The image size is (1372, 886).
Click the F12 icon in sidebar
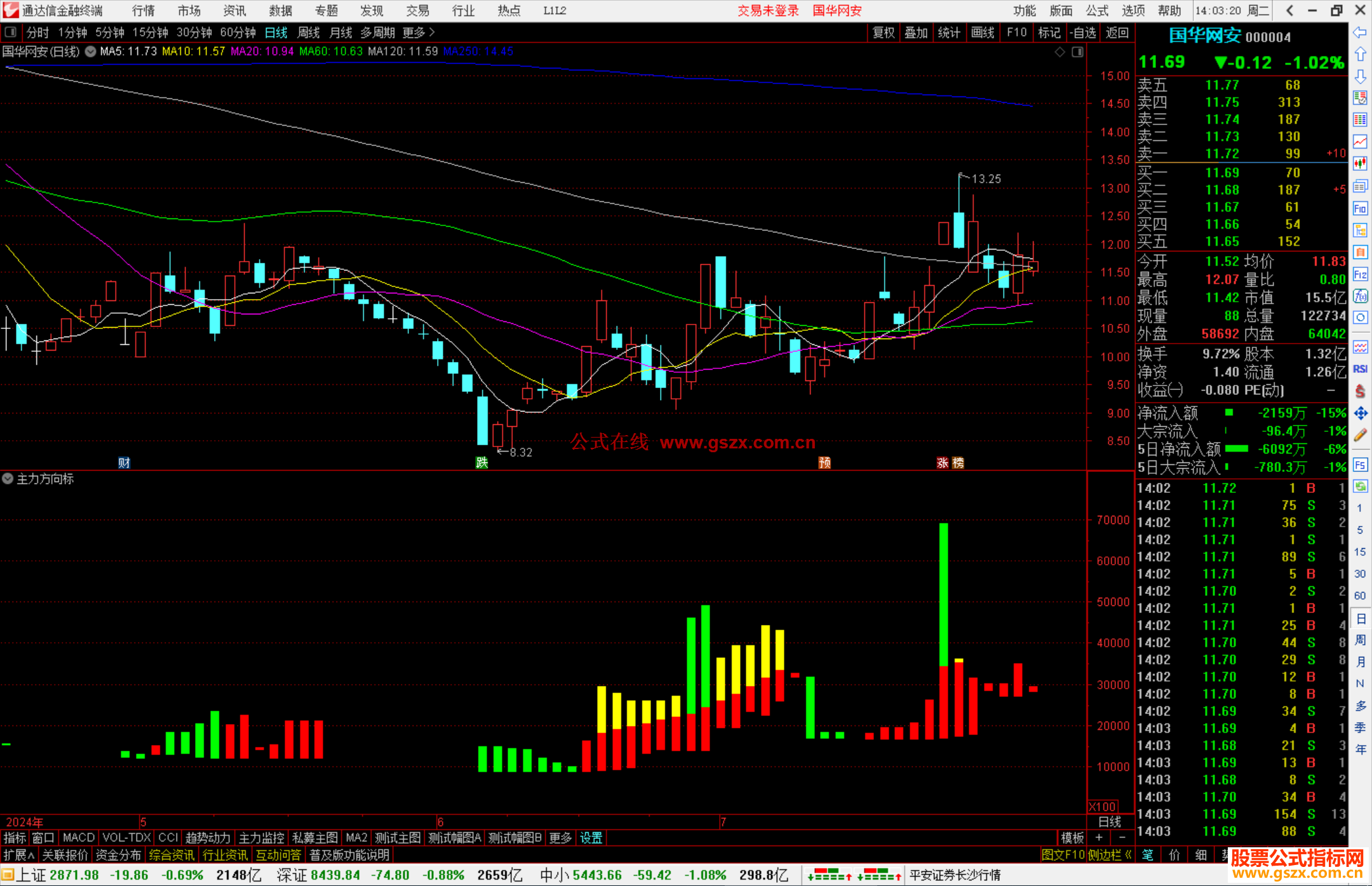[x=1360, y=274]
